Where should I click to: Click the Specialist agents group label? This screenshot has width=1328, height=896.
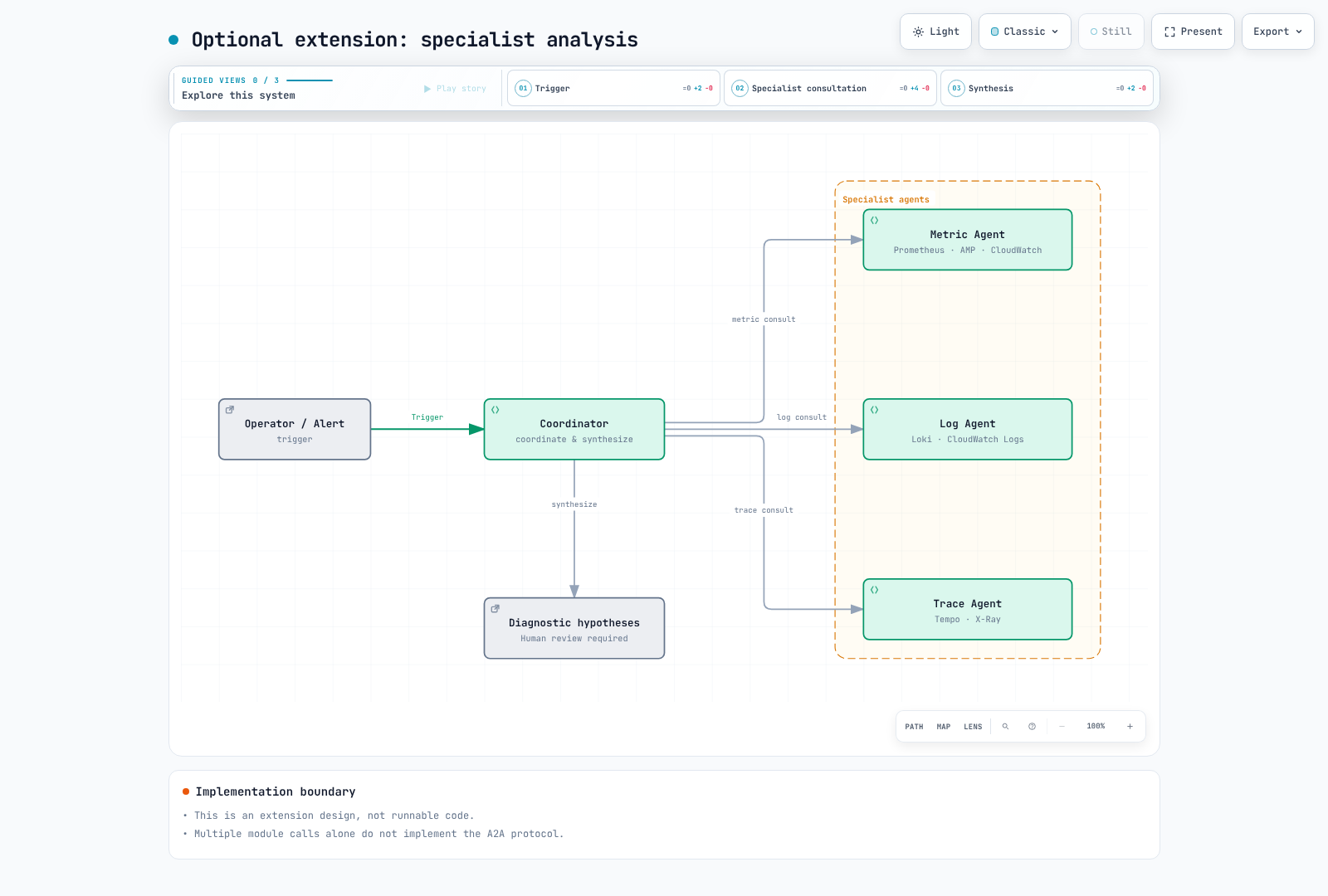[x=886, y=200]
